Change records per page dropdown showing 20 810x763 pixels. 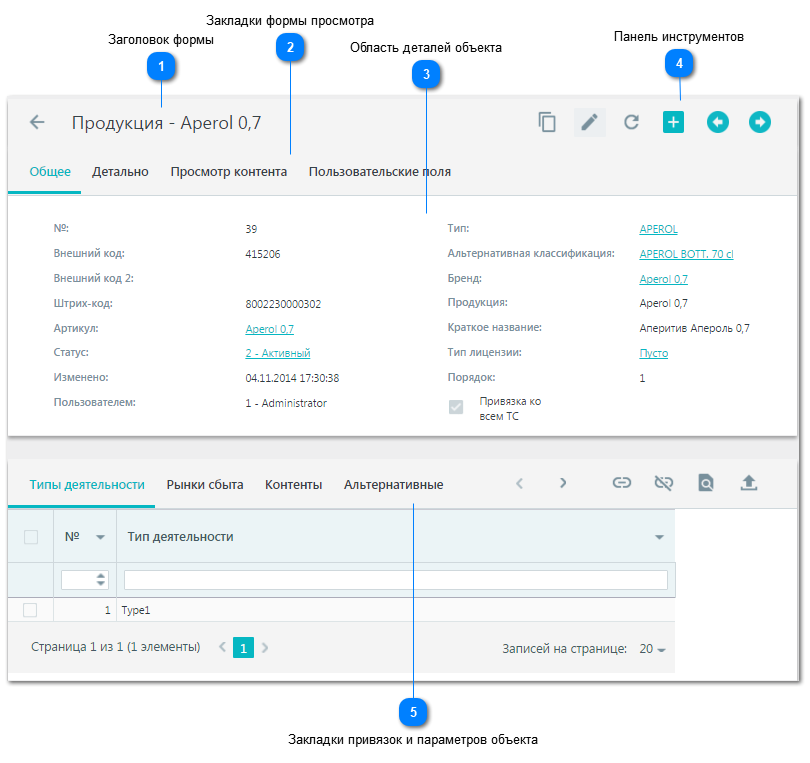coord(652,649)
